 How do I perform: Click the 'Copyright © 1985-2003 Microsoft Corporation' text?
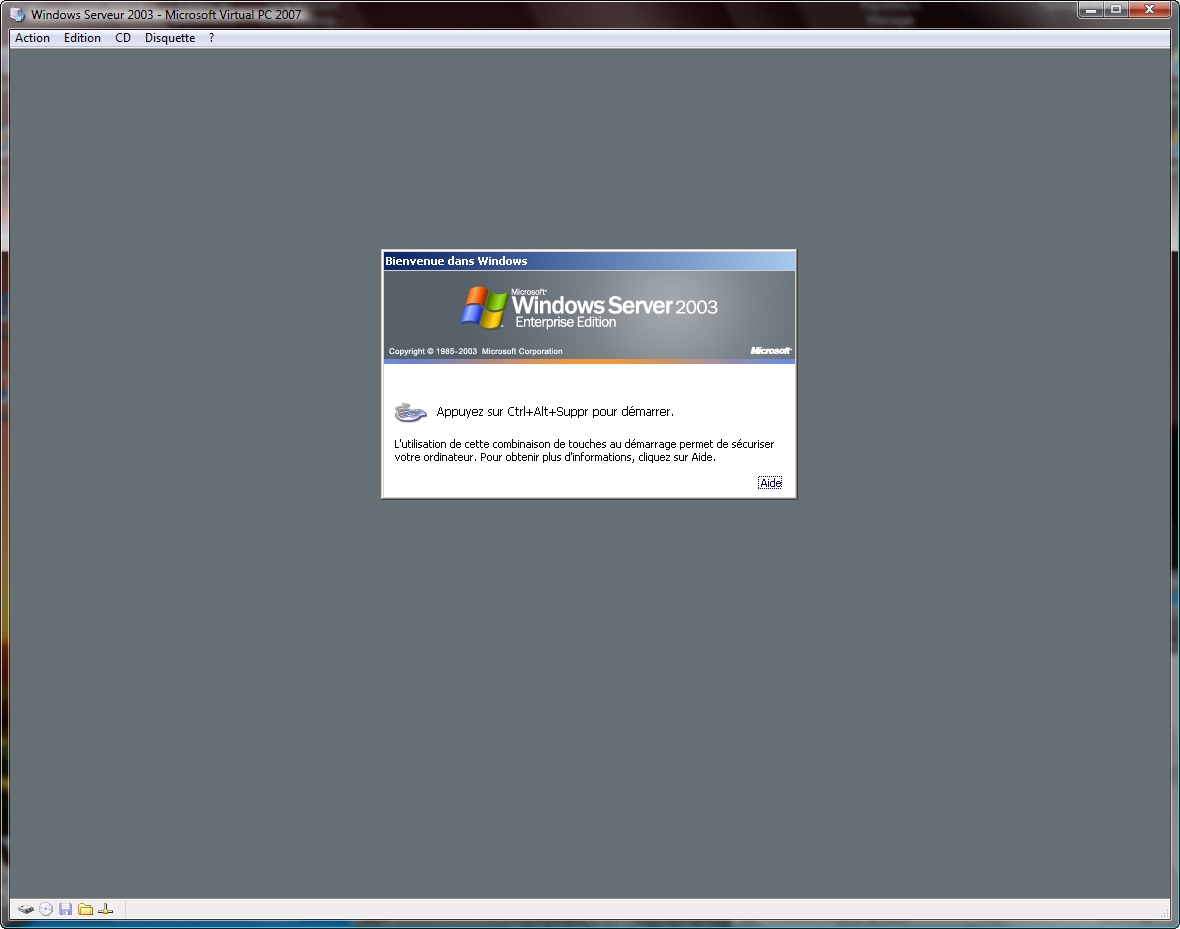tap(476, 351)
